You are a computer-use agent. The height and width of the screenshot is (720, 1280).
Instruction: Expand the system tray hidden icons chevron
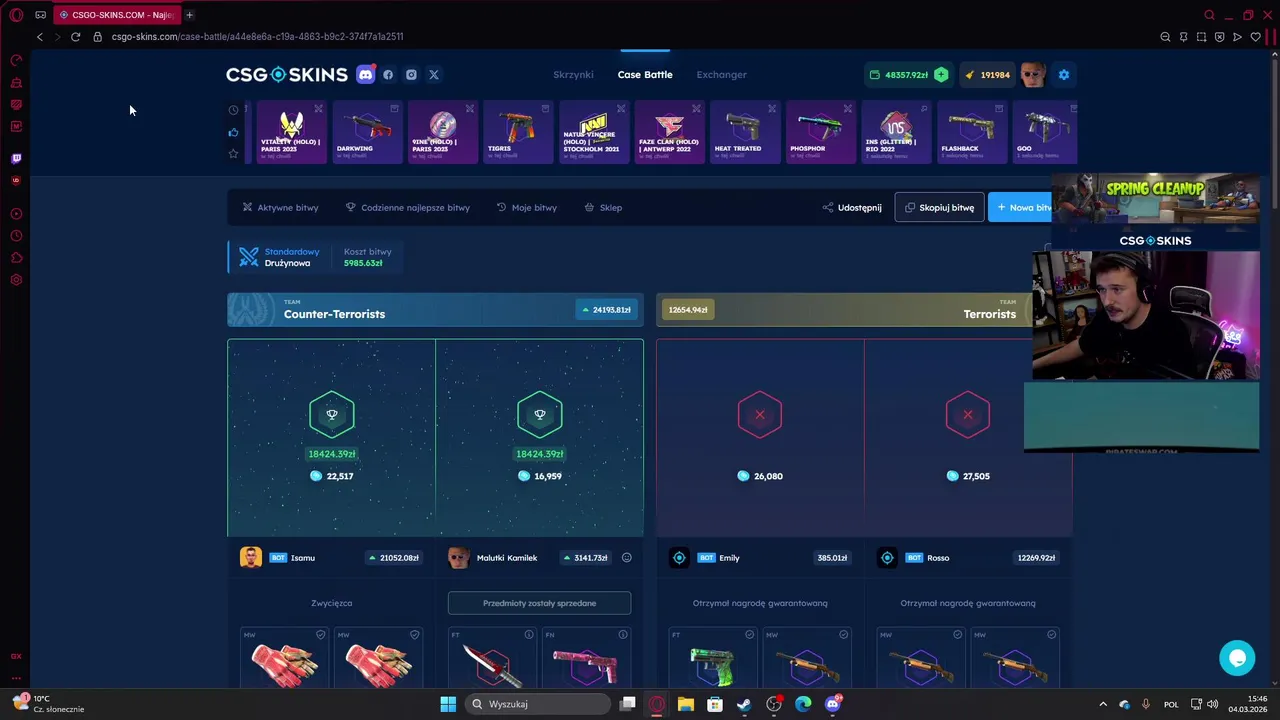tap(1103, 704)
